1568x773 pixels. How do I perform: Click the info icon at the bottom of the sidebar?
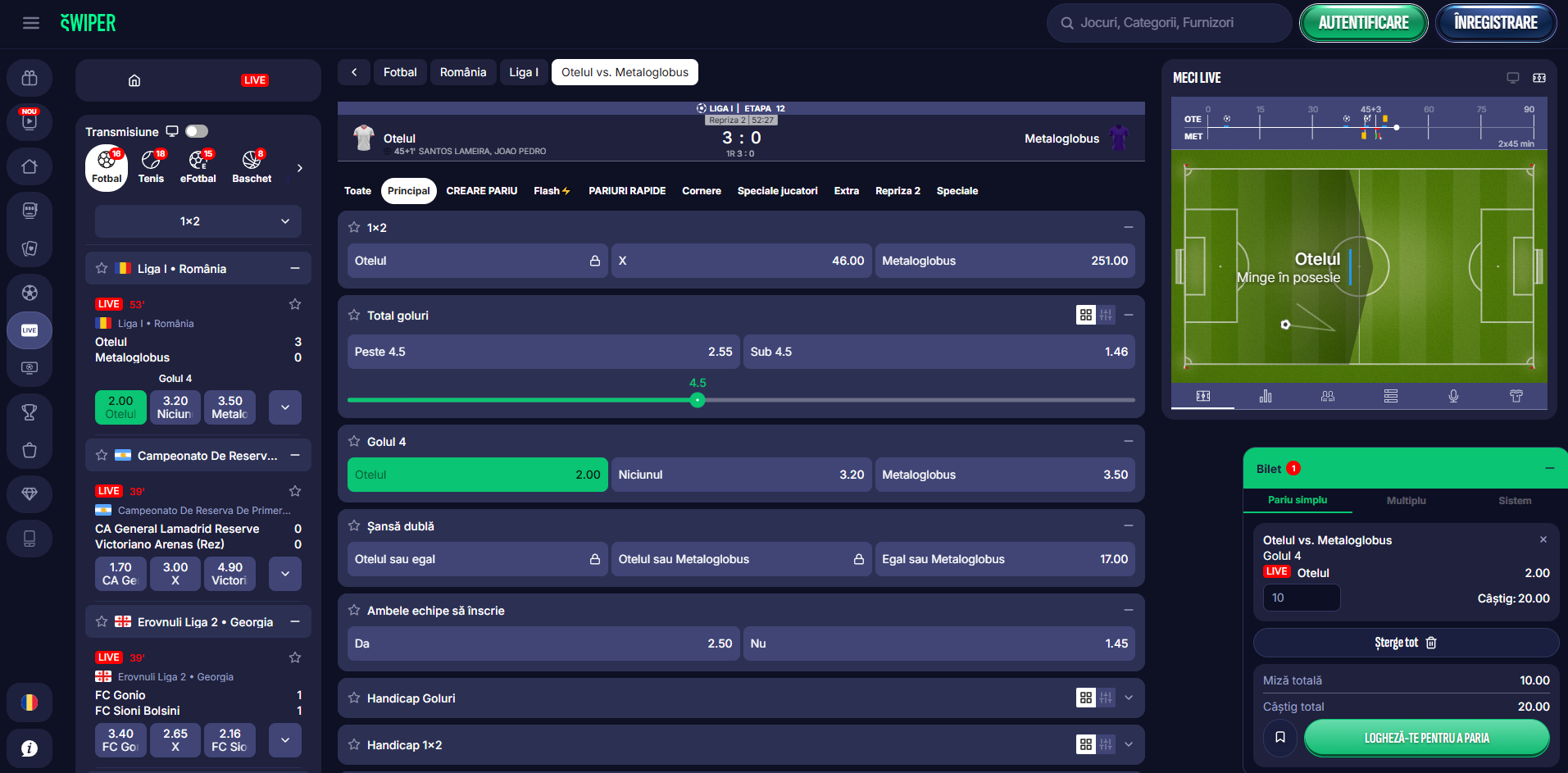click(x=30, y=748)
